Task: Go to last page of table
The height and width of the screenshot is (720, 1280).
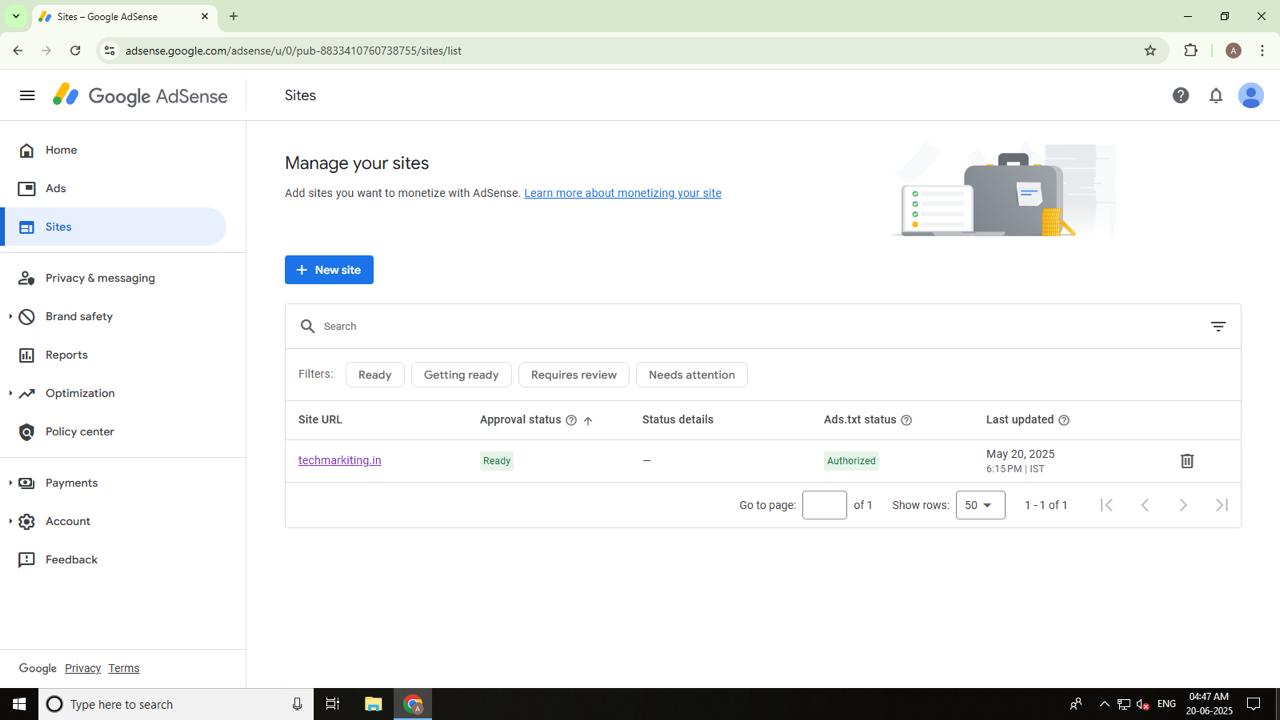Action: pyautogui.click(x=1222, y=505)
